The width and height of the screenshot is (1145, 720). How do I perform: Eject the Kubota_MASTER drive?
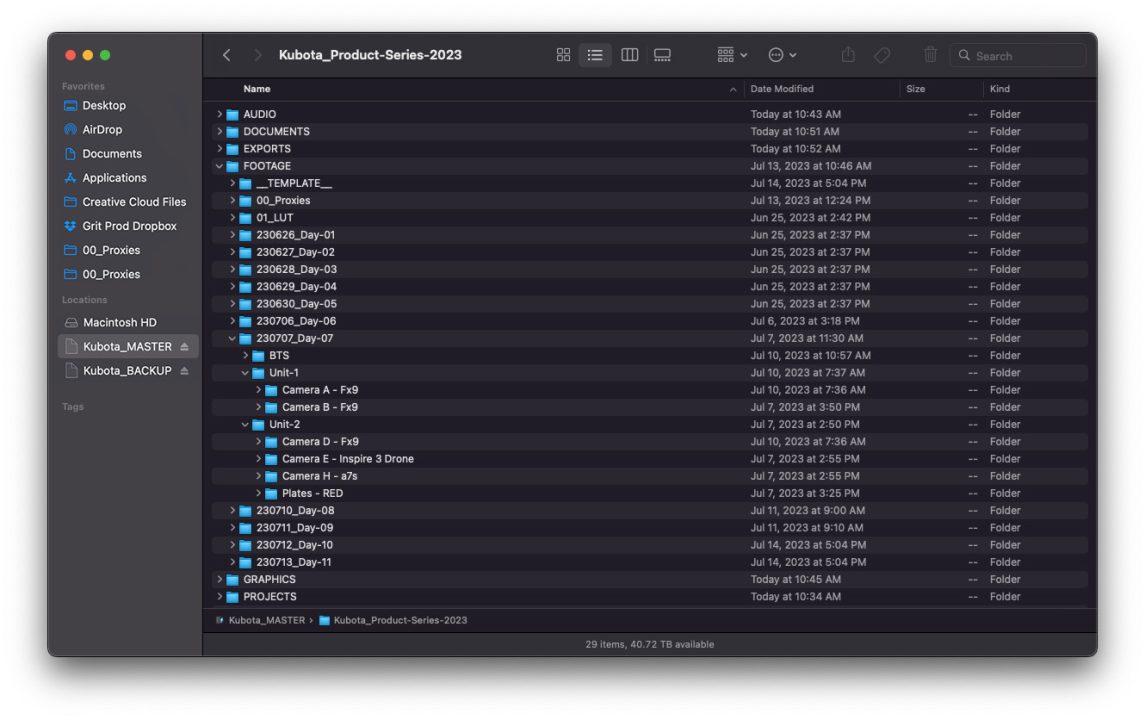185,346
